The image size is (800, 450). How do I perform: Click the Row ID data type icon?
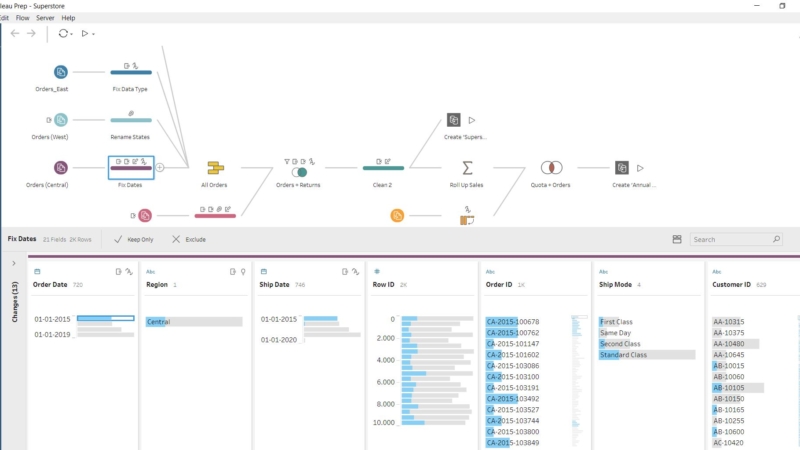point(377,271)
